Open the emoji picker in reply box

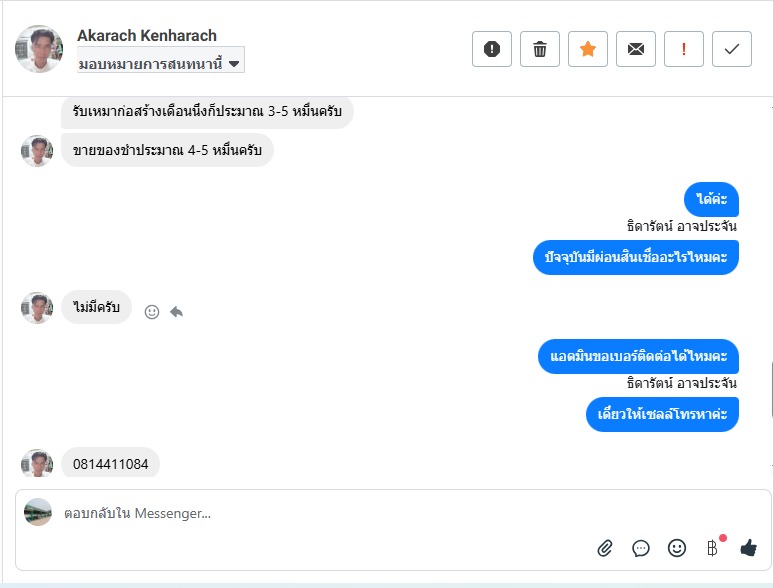coord(677,548)
